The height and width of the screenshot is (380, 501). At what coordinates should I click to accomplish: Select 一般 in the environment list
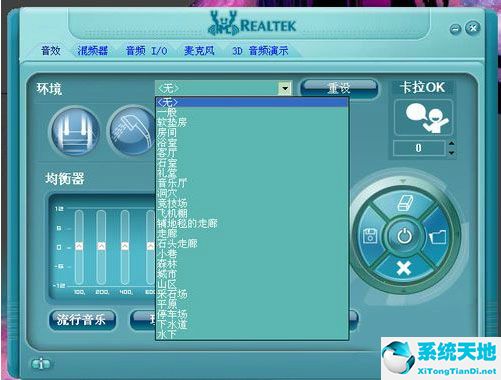coord(252,112)
